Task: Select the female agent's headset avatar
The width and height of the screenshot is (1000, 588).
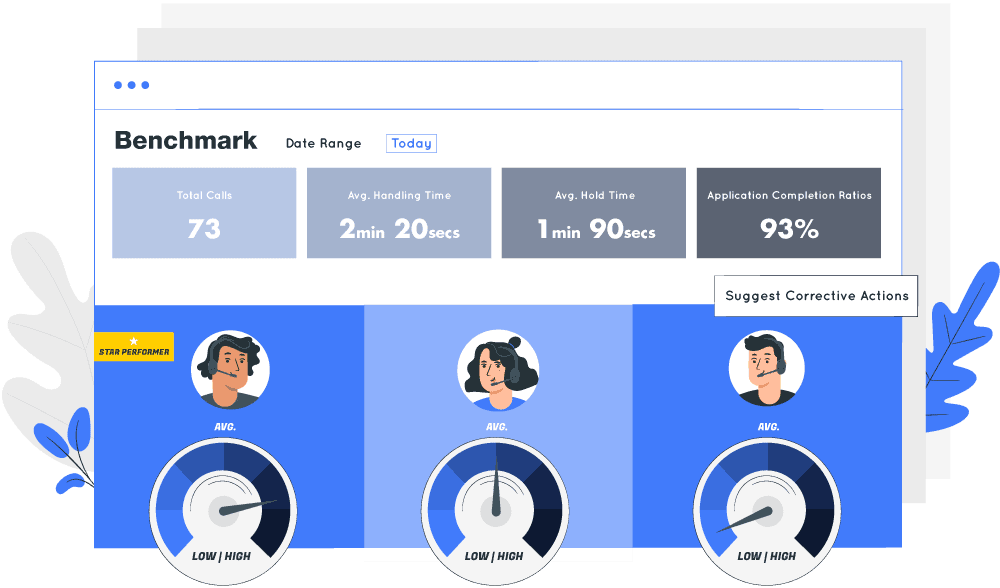Action: click(x=497, y=369)
